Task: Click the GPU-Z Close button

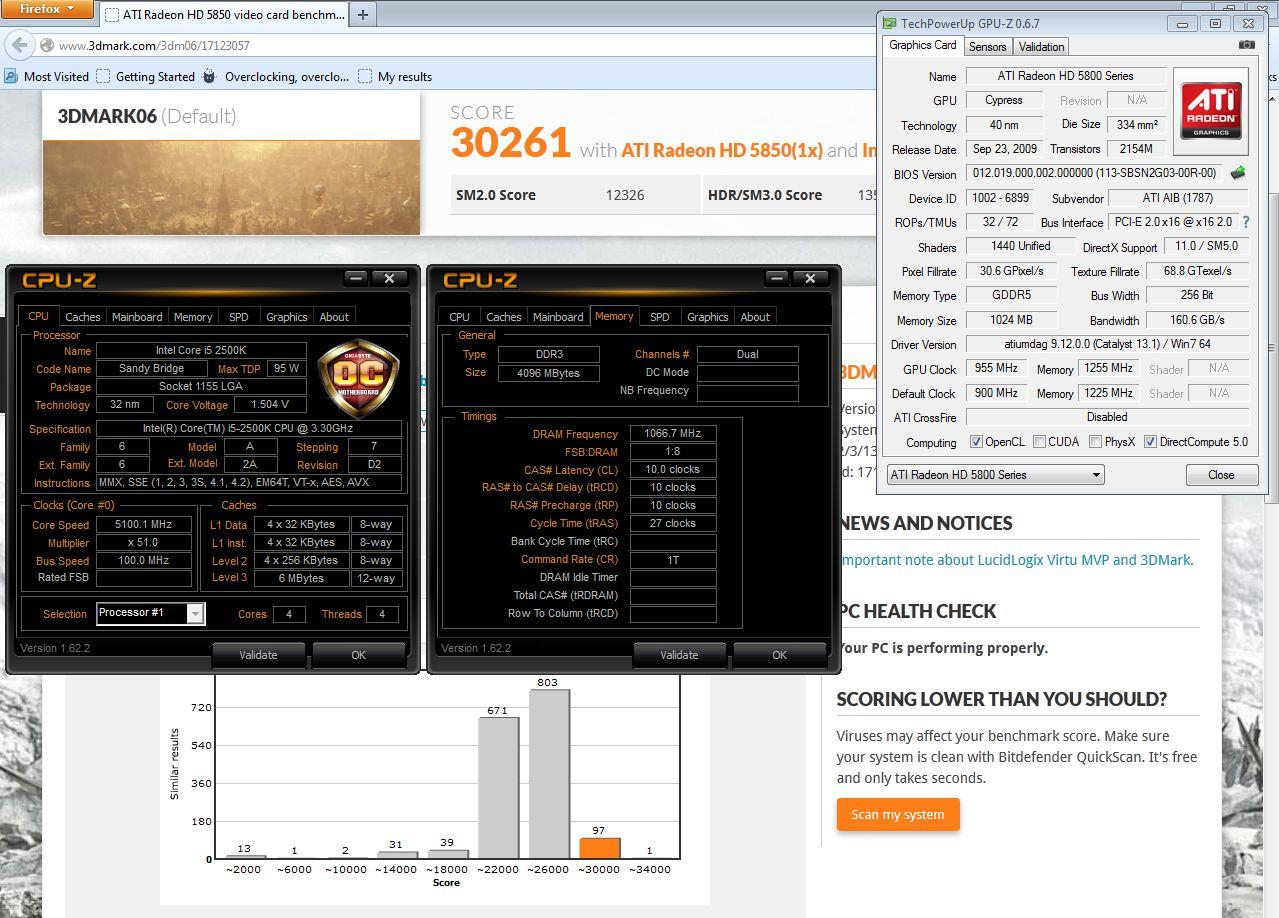Action: coord(1221,475)
